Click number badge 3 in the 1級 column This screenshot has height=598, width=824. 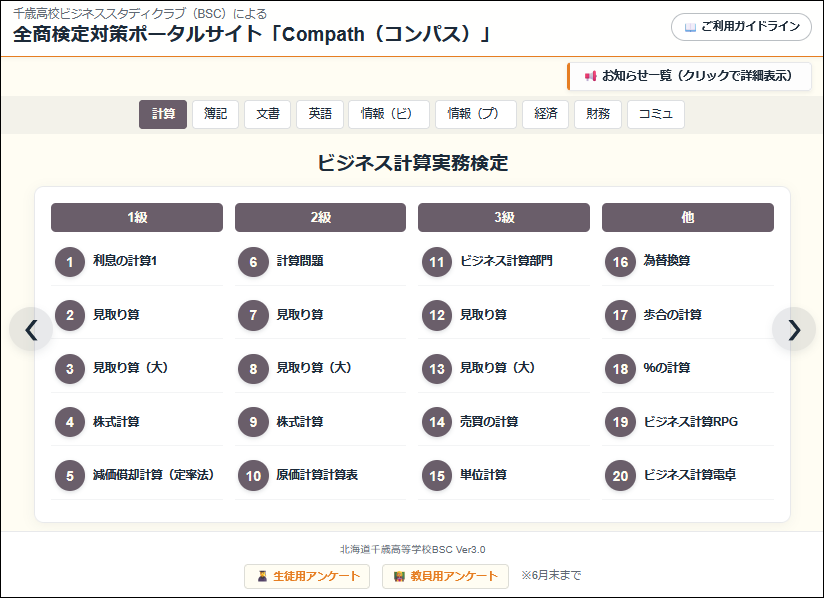pos(70,369)
